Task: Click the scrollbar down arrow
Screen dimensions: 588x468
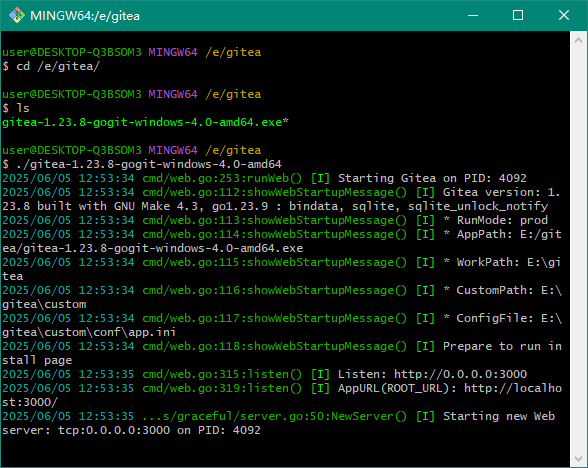Action: pos(578,459)
